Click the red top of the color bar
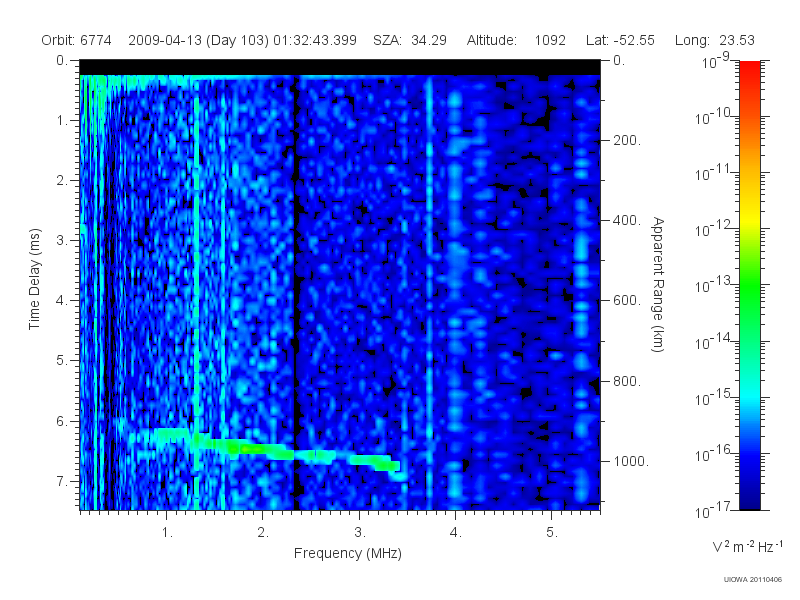Image resolution: width=800 pixels, height=600 pixels. [x=749, y=69]
